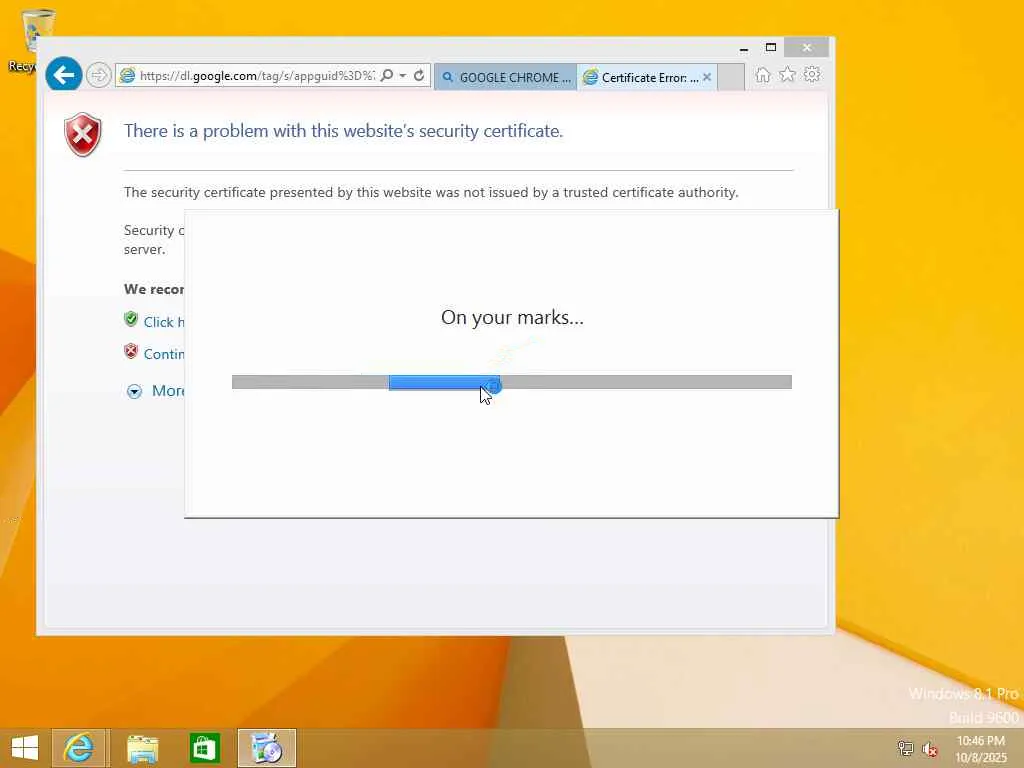Open the Tools gear icon
The height and width of the screenshot is (768, 1024).
pyautogui.click(x=812, y=74)
